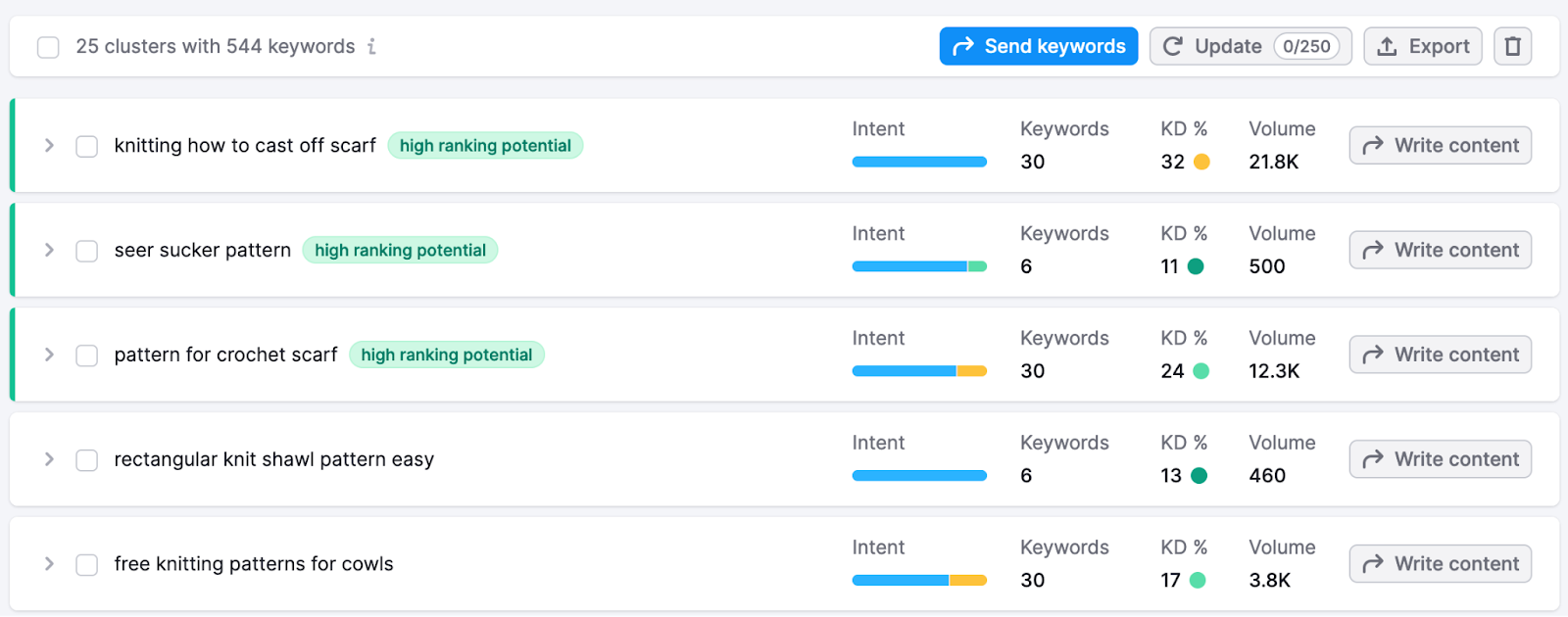The width and height of the screenshot is (1568, 617).
Task: Click the cluster name seer sucker pattern
Action: pos(203,251)
